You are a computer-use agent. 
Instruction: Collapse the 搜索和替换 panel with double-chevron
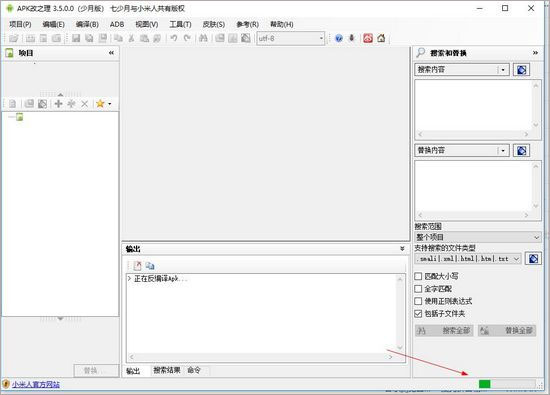[535, 53]
